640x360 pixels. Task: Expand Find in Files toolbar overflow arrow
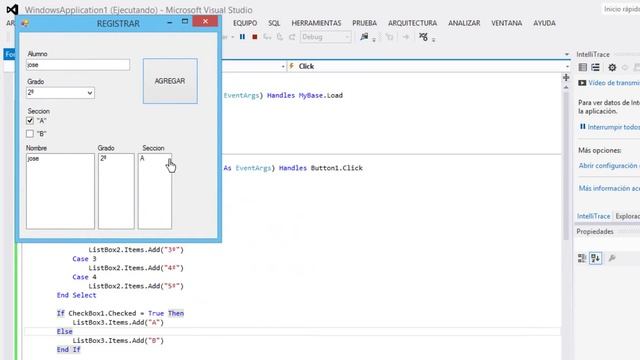point(374,40)
